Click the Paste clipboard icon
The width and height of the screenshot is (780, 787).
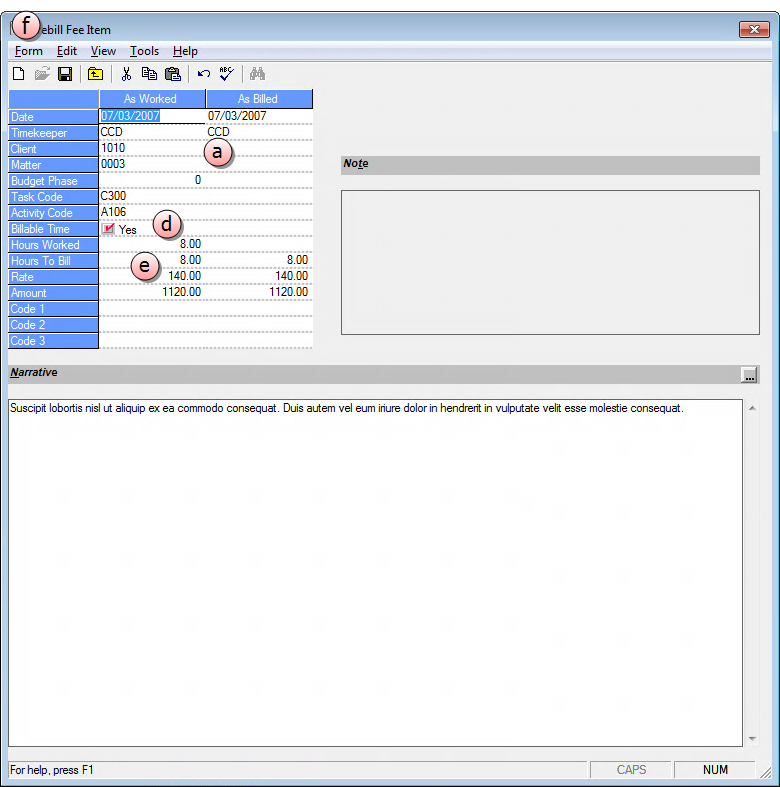point(172,74)
